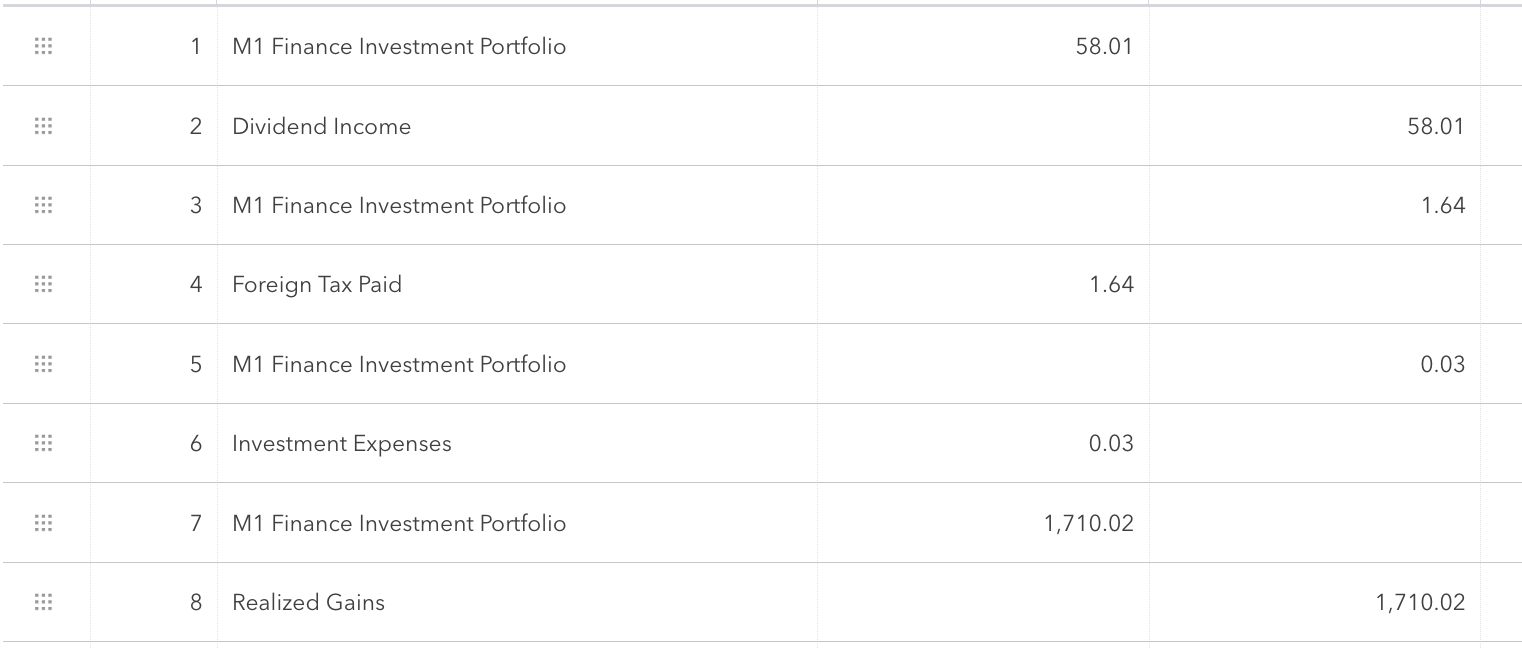Click drag handle for Investment Expenses row
Viewport: 1522px width, 648px height.
[43, 443]
